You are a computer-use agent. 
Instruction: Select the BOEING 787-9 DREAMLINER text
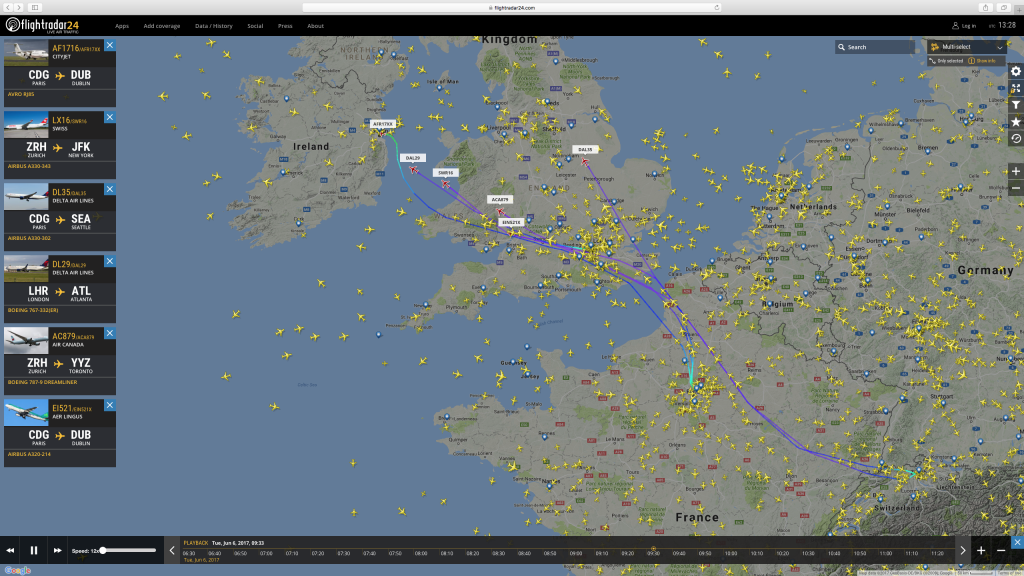[x=42, y=382]
